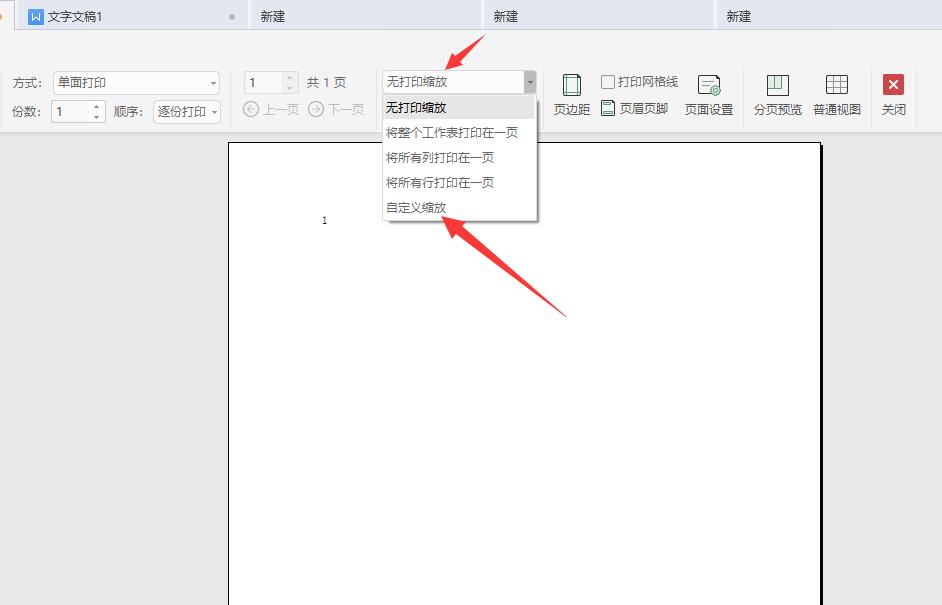Screen dimensions: 942x605
Task: Click the 共 1 页 page count text
Action: [326, 83]
